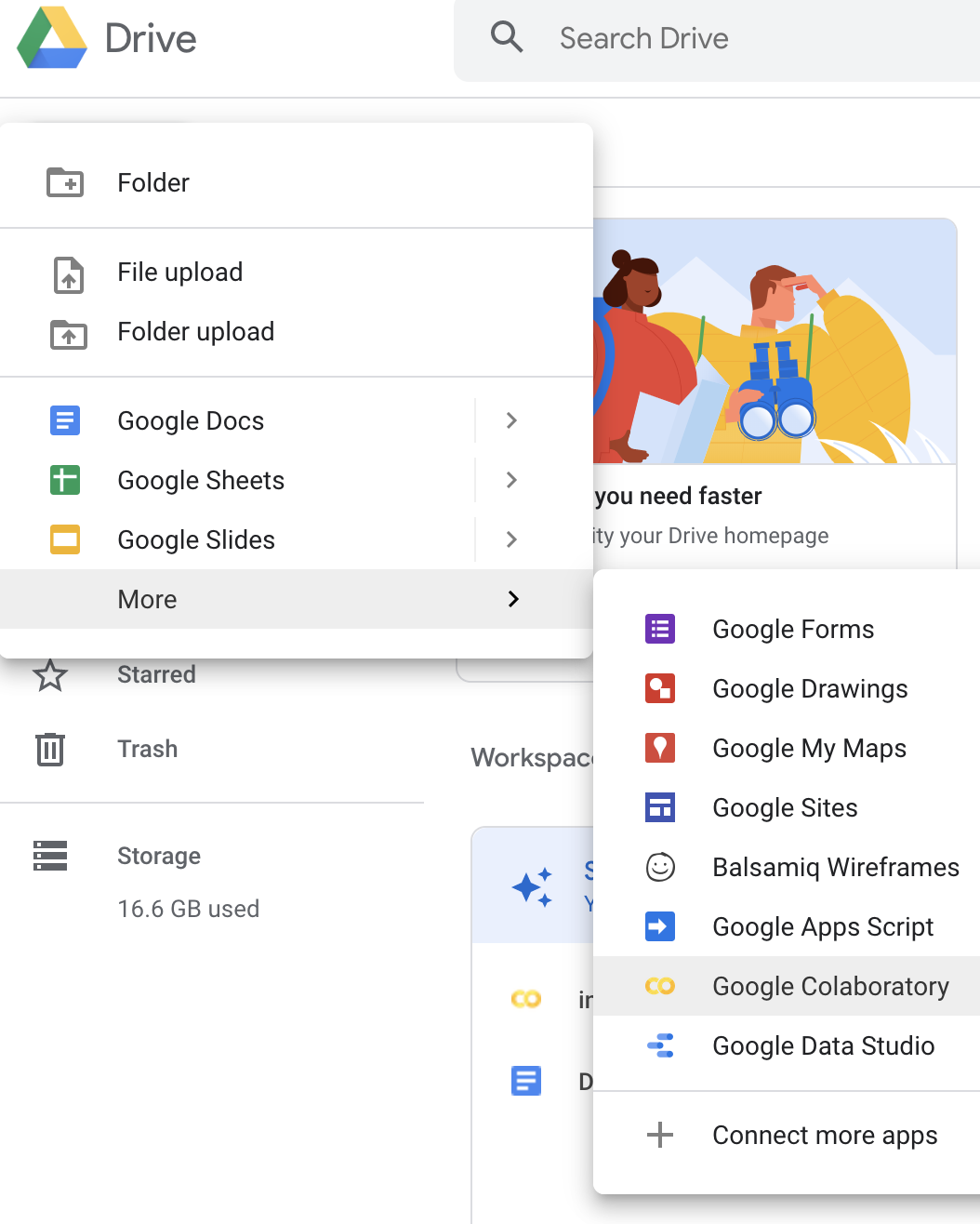Click the Trash bin icon in sidebar
Viewport: 980px width, 1224px height.
[x=50, y=749]
